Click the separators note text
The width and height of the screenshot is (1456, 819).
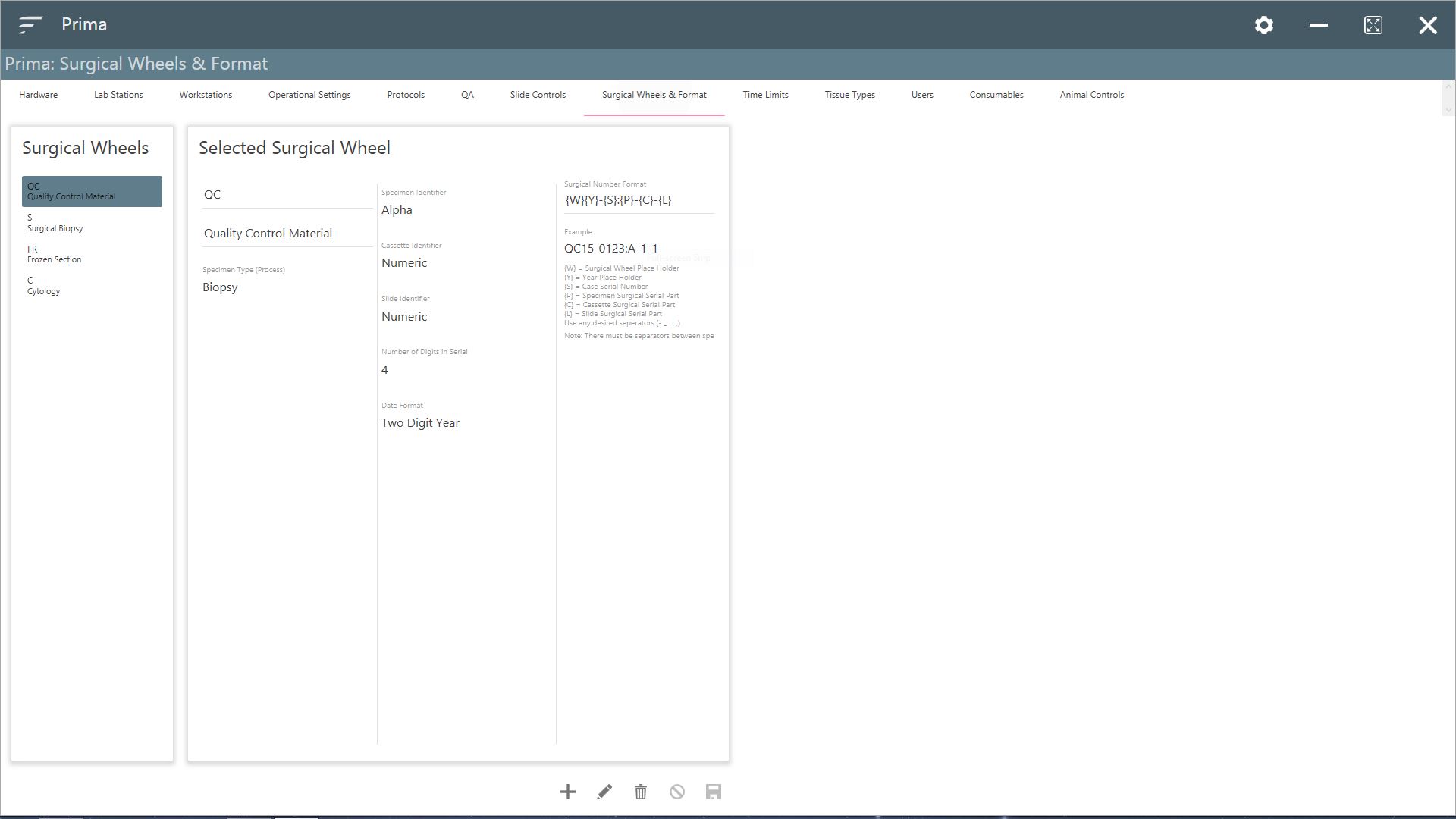[x=639, y=336]
